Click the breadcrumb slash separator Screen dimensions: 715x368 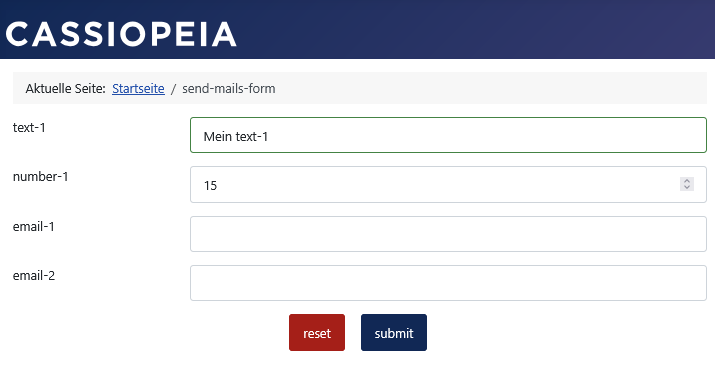pyautogui.click(x=173, y=88)
